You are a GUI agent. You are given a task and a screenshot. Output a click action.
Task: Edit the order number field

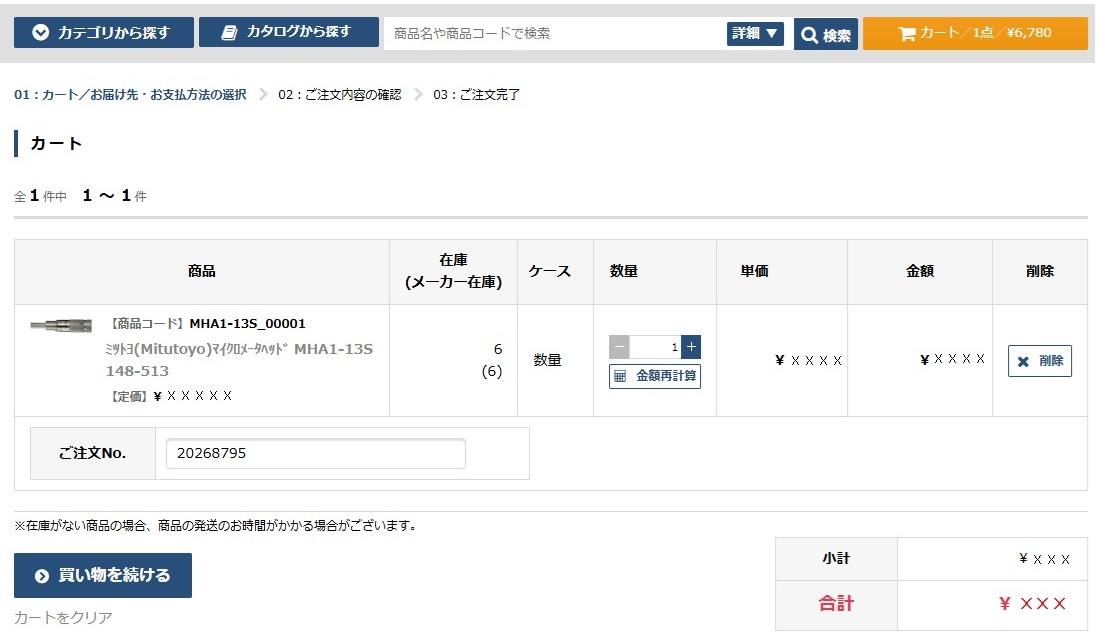(x=315, y=453)
